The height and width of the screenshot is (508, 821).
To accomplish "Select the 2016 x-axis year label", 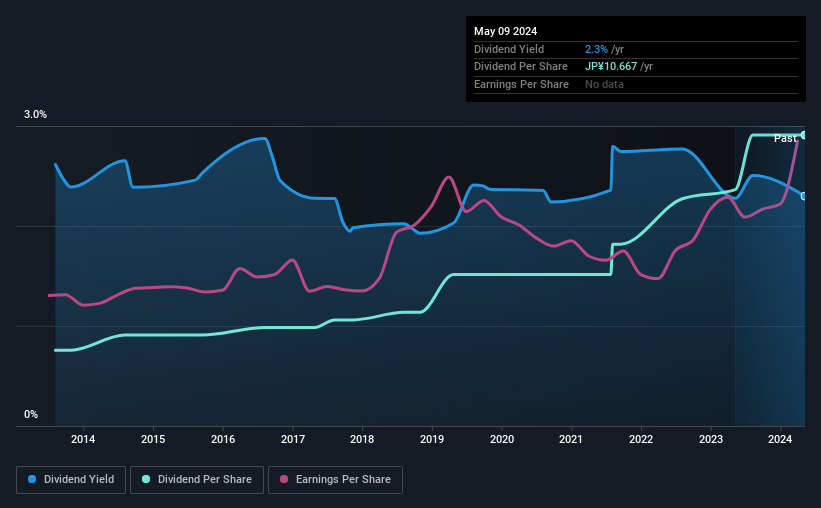I will click(223, 439).
